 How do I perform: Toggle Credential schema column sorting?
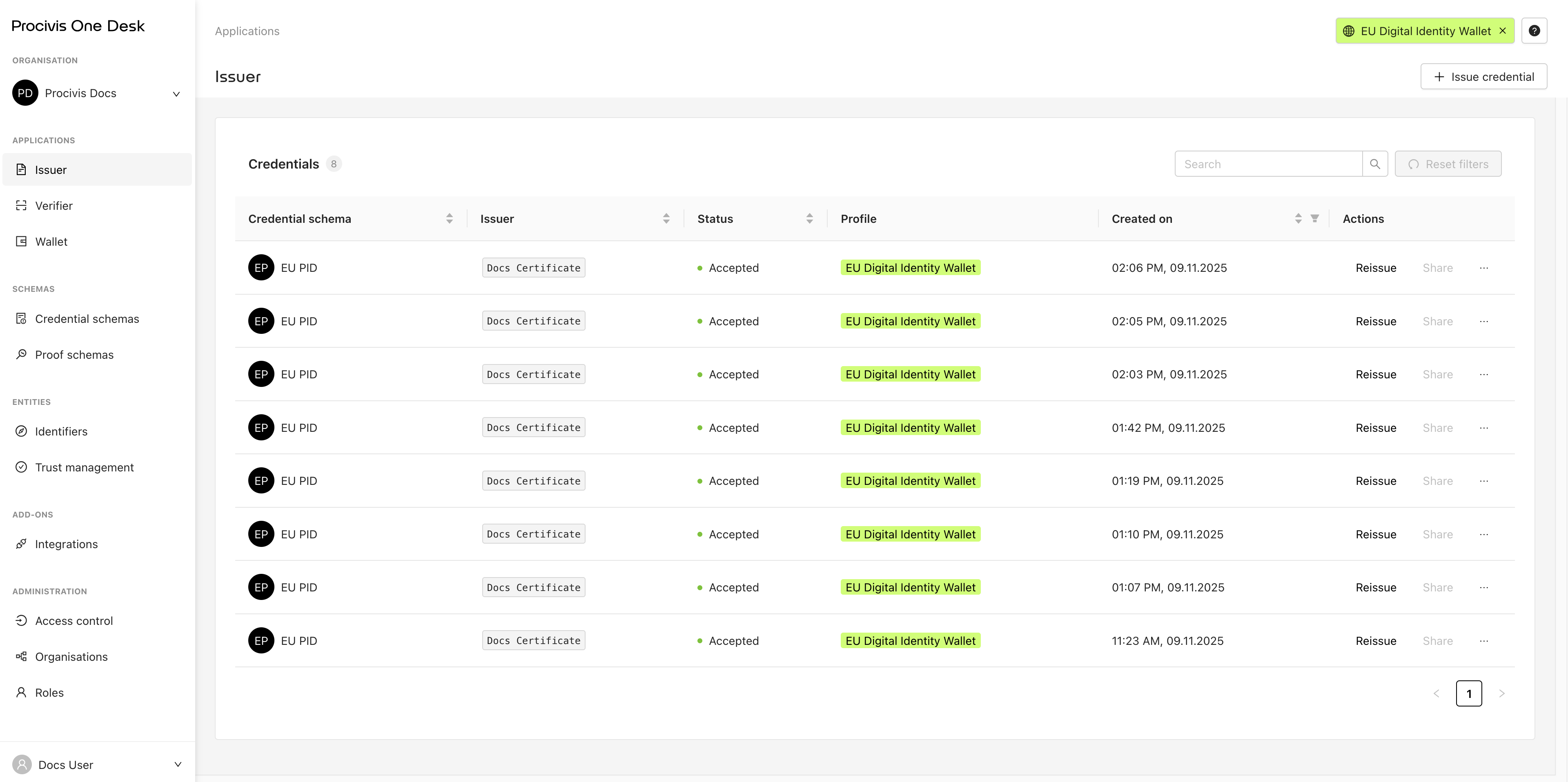pyautogui.click(x=449, y=218)
